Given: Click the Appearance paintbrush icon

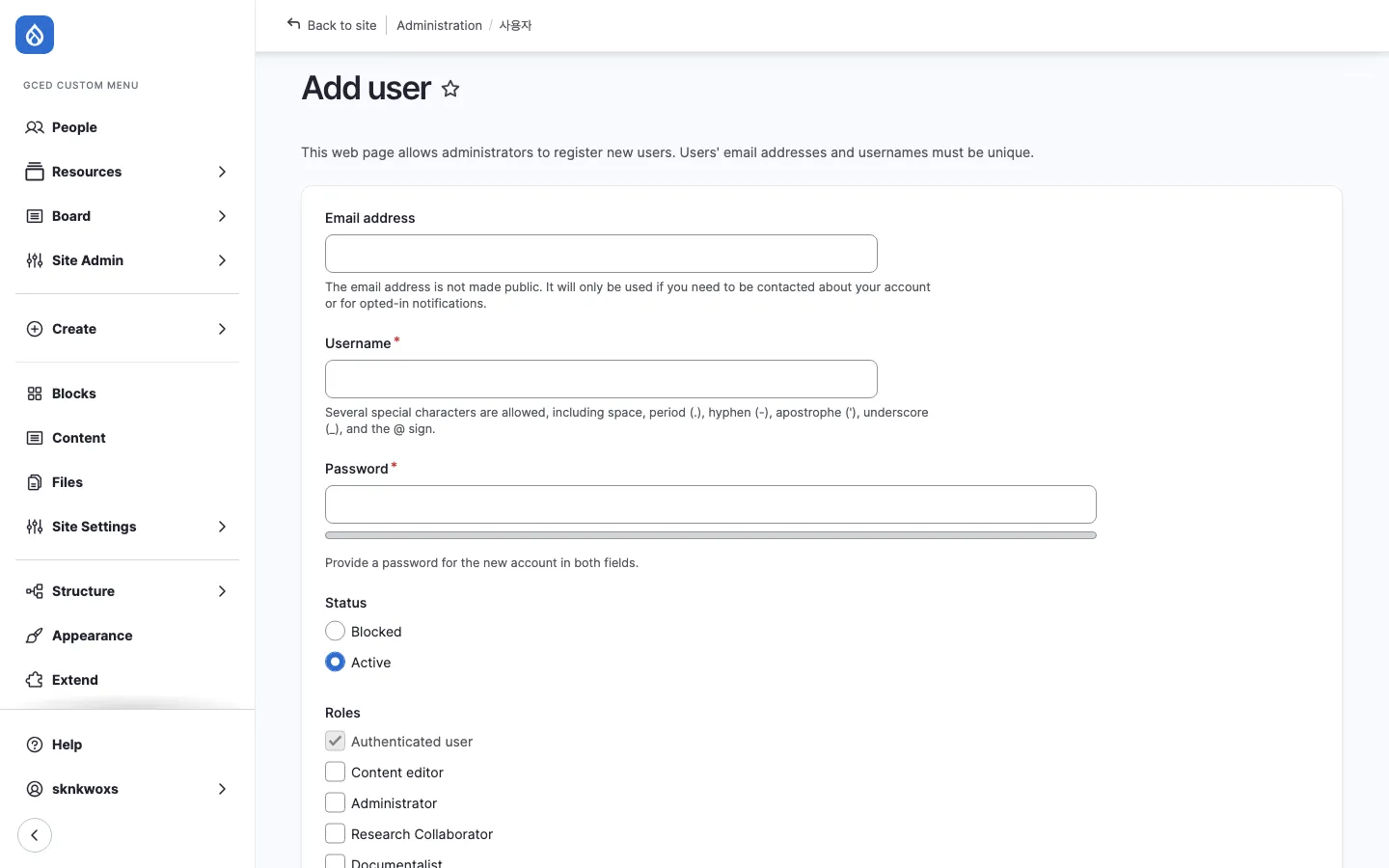Looking at the screenshot, I should tap(35, 636).
